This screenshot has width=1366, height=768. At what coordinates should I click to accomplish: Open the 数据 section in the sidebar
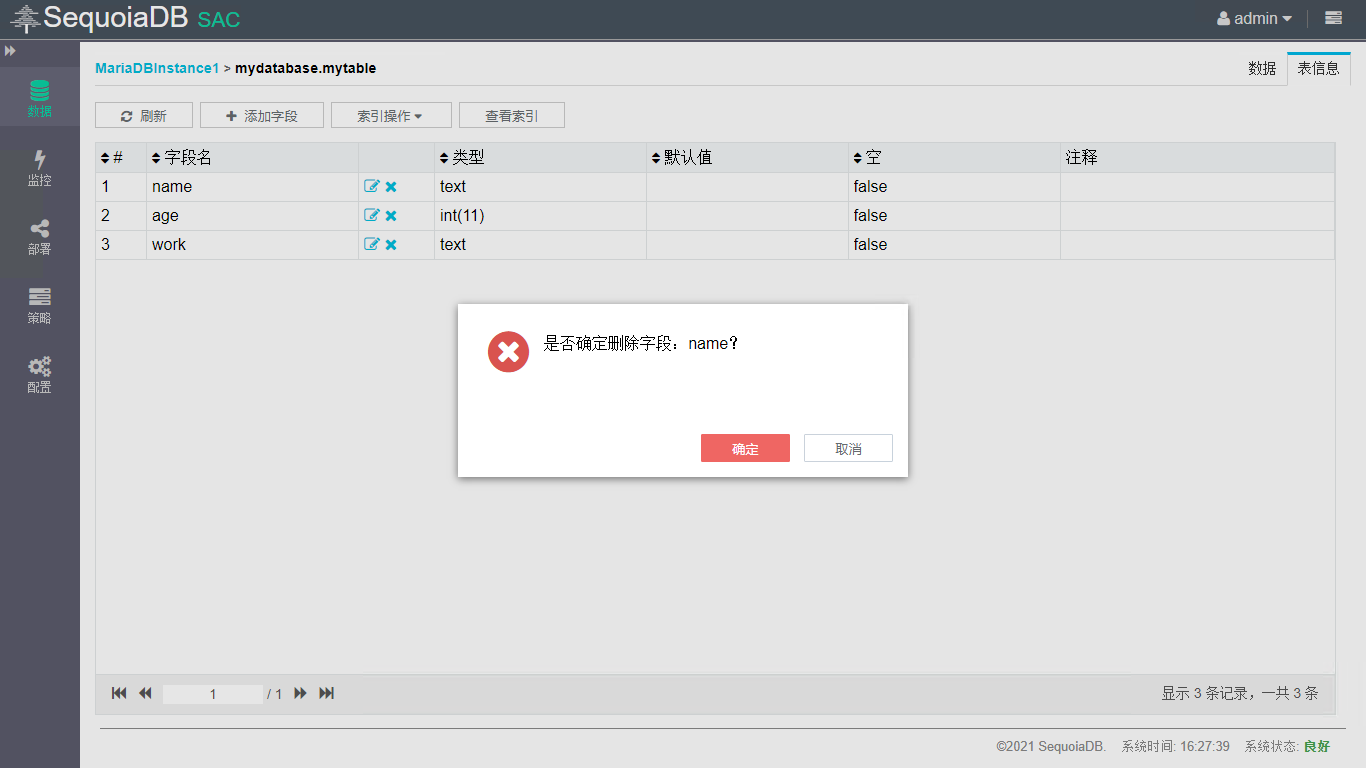tap(39, 97)
